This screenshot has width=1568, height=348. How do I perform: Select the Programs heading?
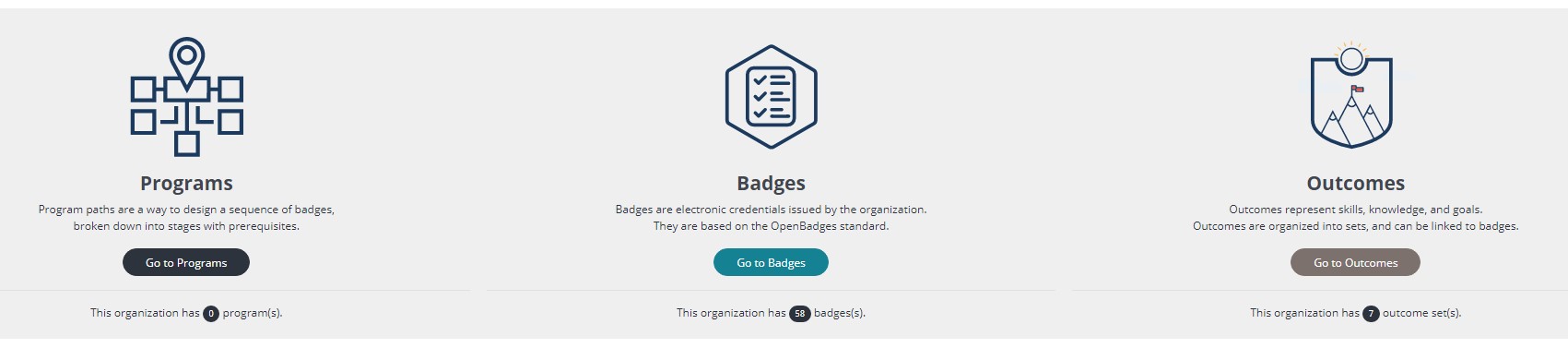[x=186, y=183]
